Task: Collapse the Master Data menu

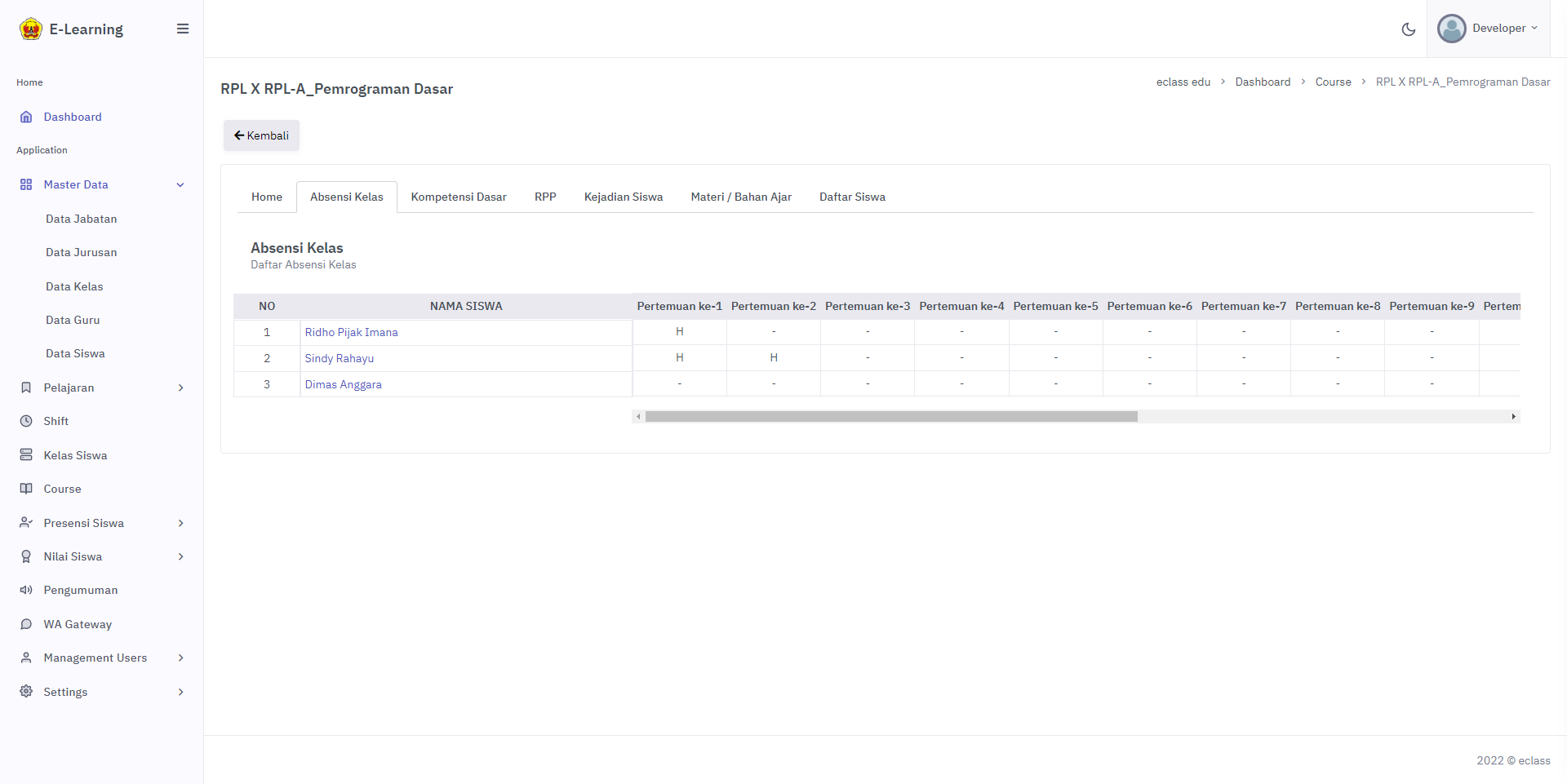Action: (x=180, y=184)
